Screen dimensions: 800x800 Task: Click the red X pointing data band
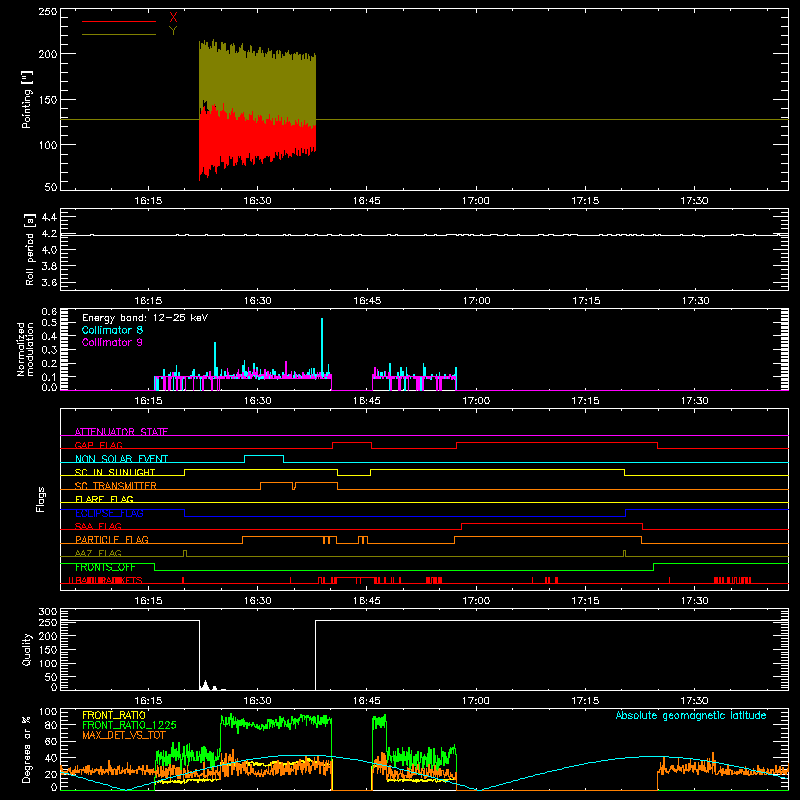click(x=257, y=140)
